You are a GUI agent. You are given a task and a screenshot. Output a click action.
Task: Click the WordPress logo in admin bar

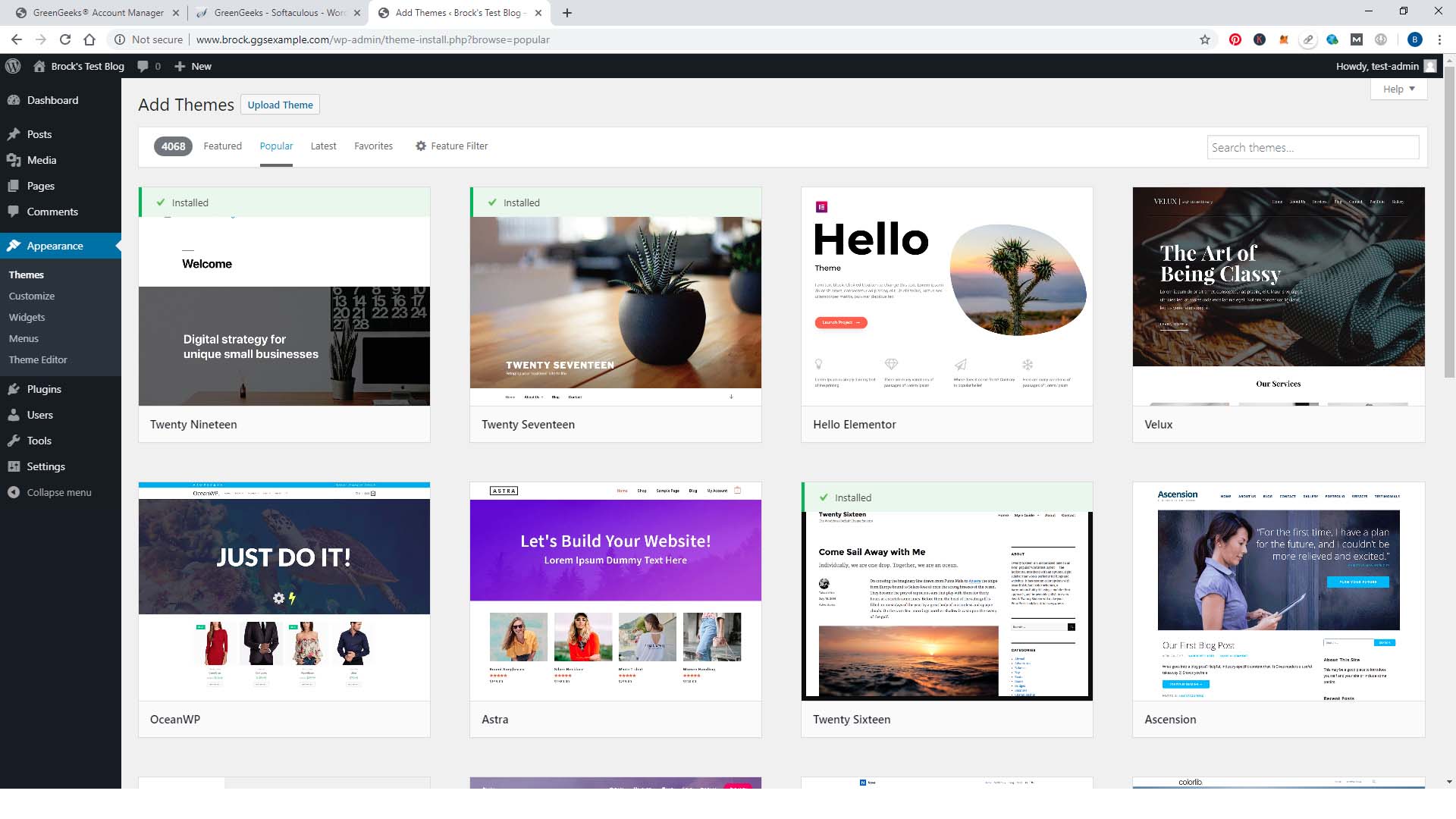(x=13, y=66)
